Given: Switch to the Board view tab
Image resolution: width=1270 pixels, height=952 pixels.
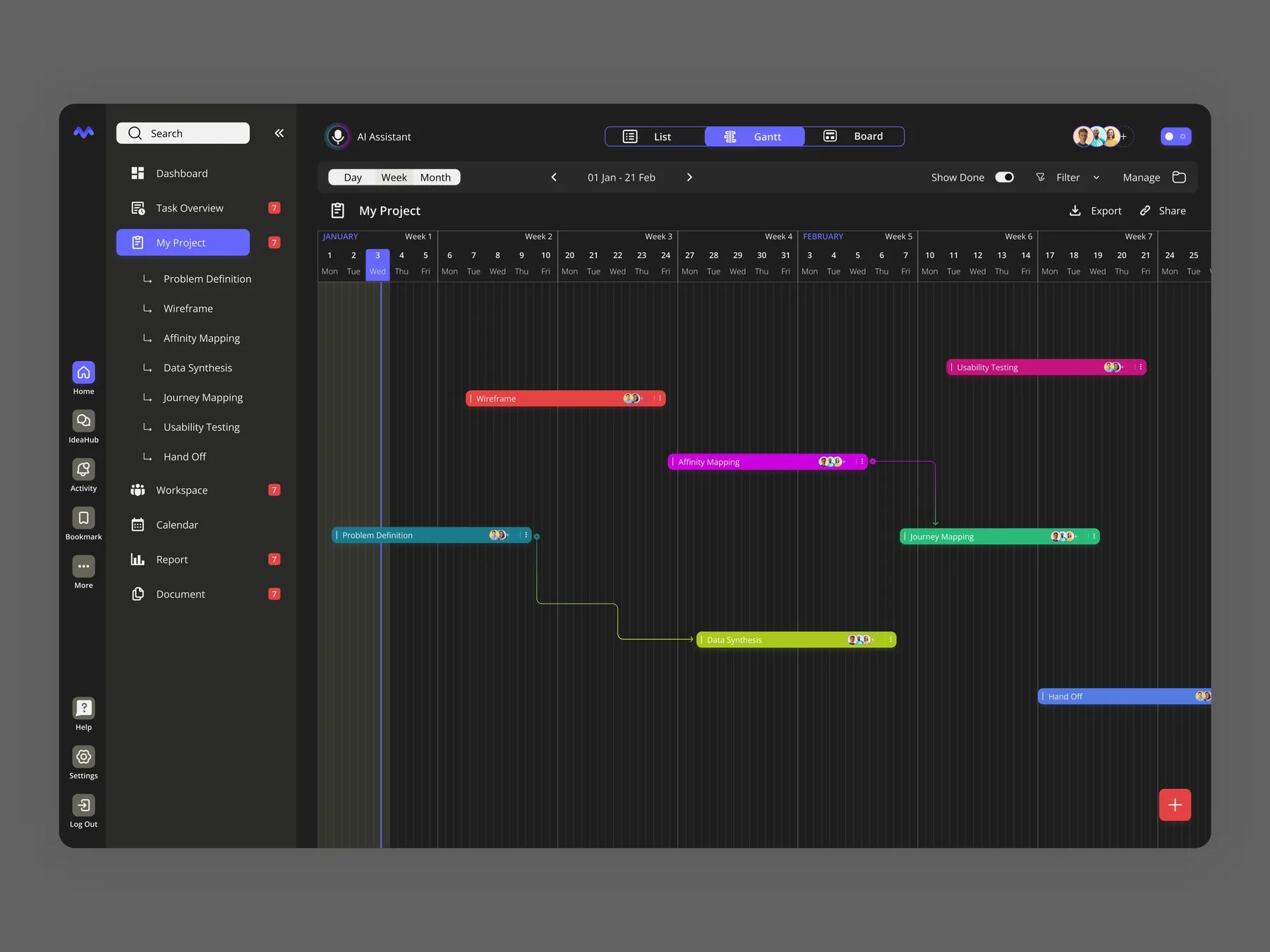Looking at the screenshot, I should (x=854, y=136).
